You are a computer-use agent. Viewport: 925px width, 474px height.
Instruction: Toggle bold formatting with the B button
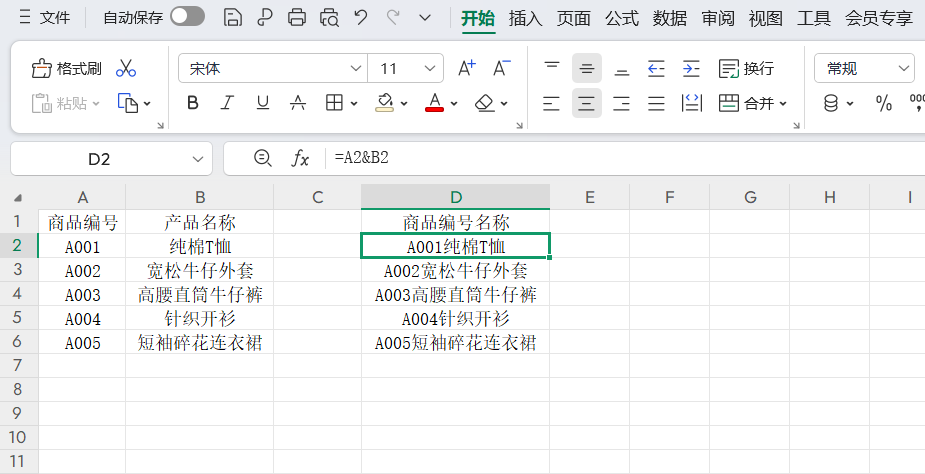[193, 103]
